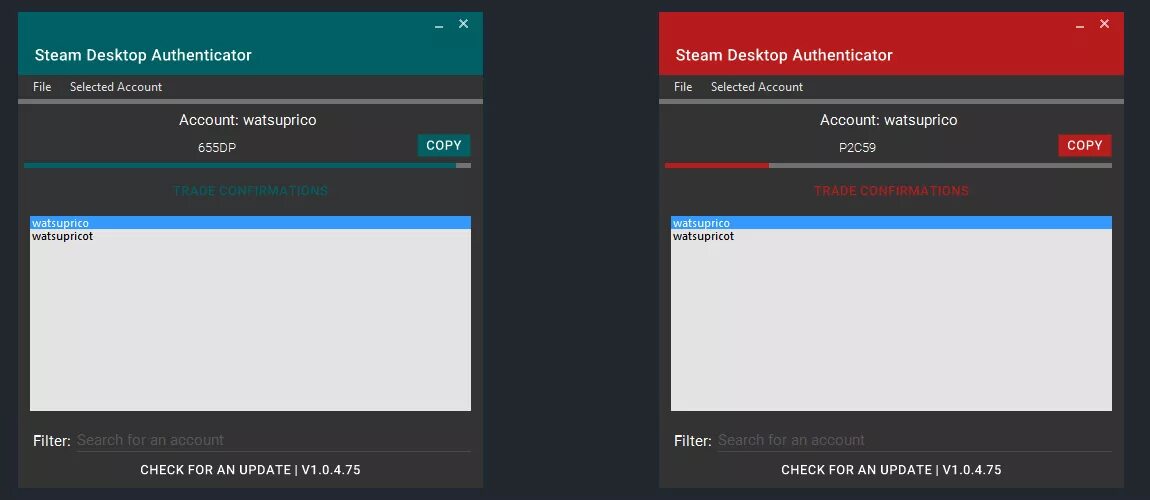Click the red Steam Desktop Authenticator title

pyautogui.click(x=784, y=55)
